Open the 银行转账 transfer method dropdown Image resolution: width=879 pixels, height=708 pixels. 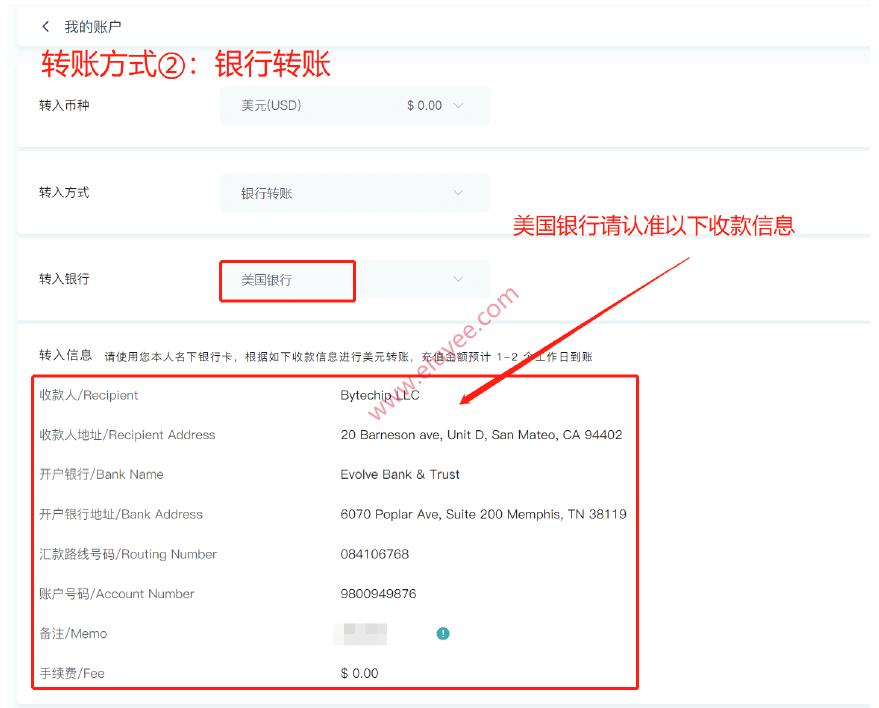[300, 192]
